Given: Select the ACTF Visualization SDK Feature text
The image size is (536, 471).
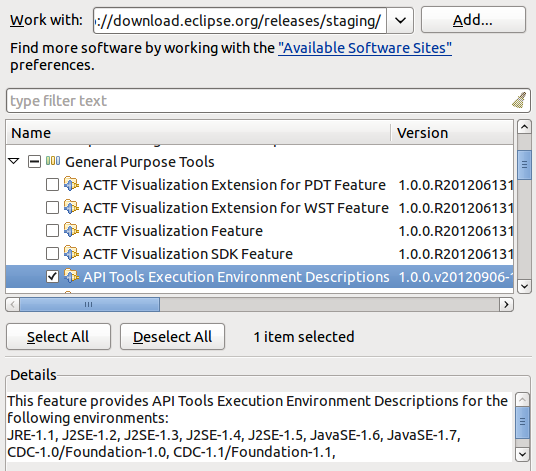Looking at the screenshot, I should pyautogui.click(x=188, y=254).
